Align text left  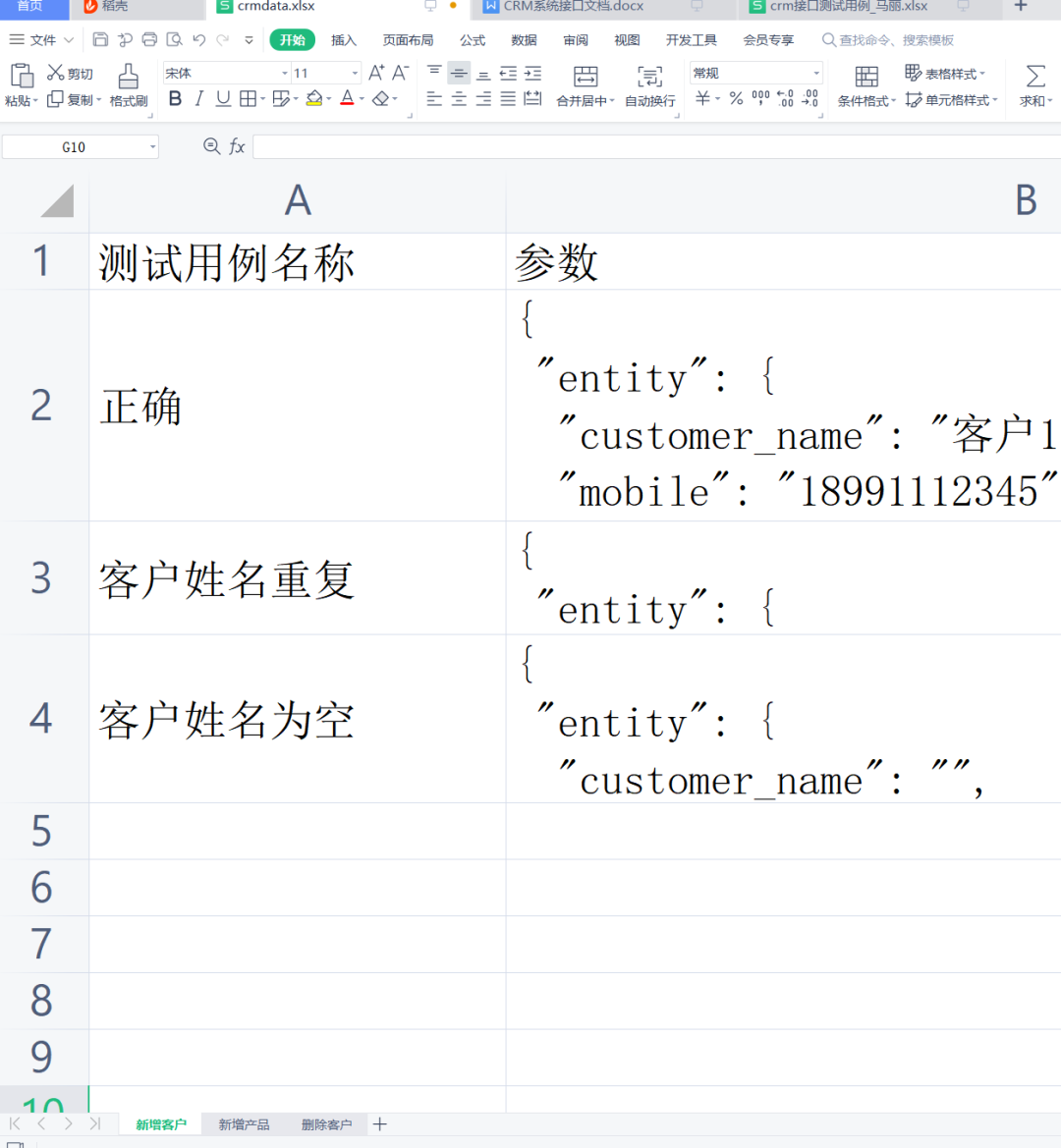[x=434, y=99]
